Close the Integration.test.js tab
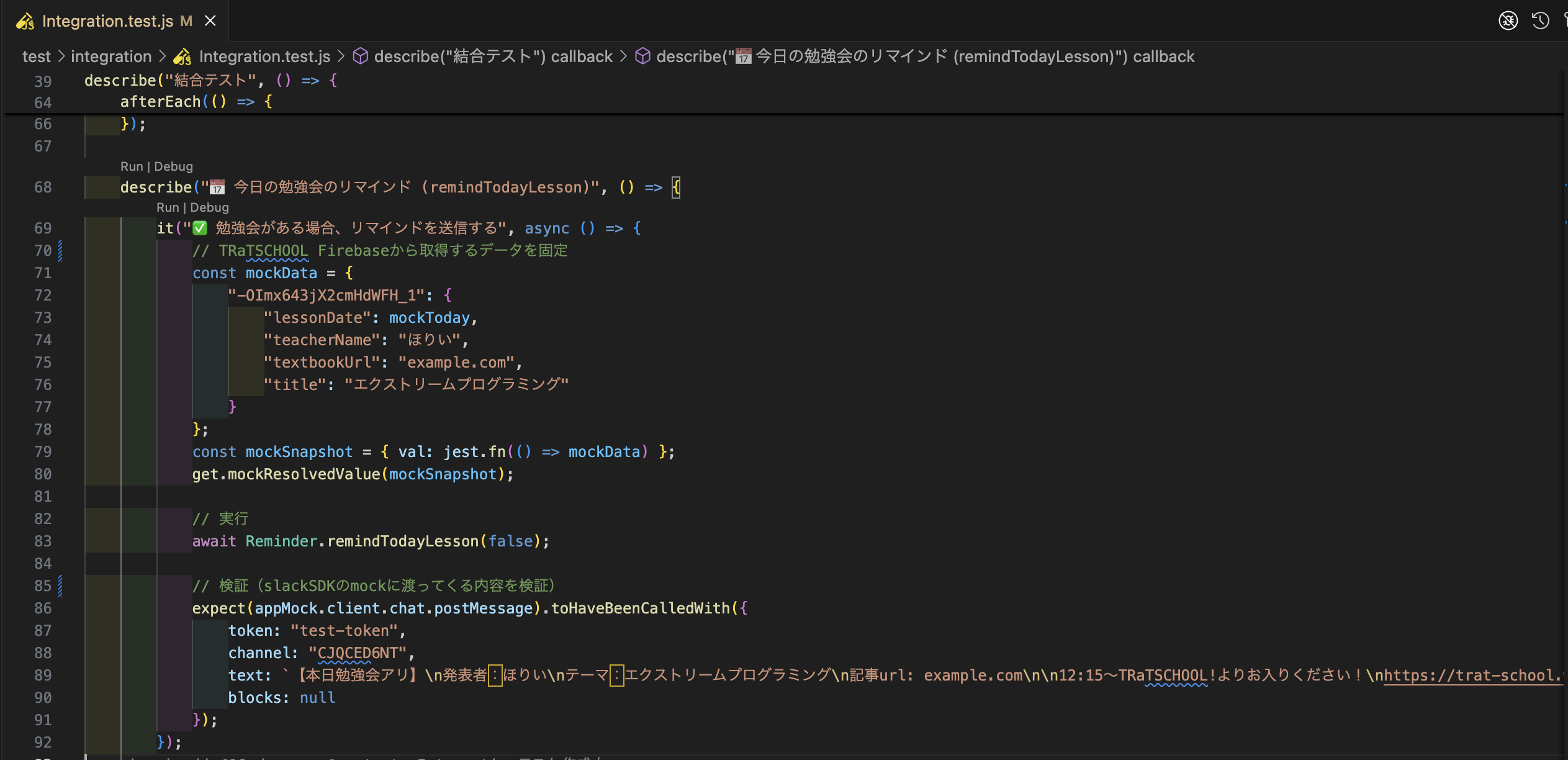 (x=210, y=21)
